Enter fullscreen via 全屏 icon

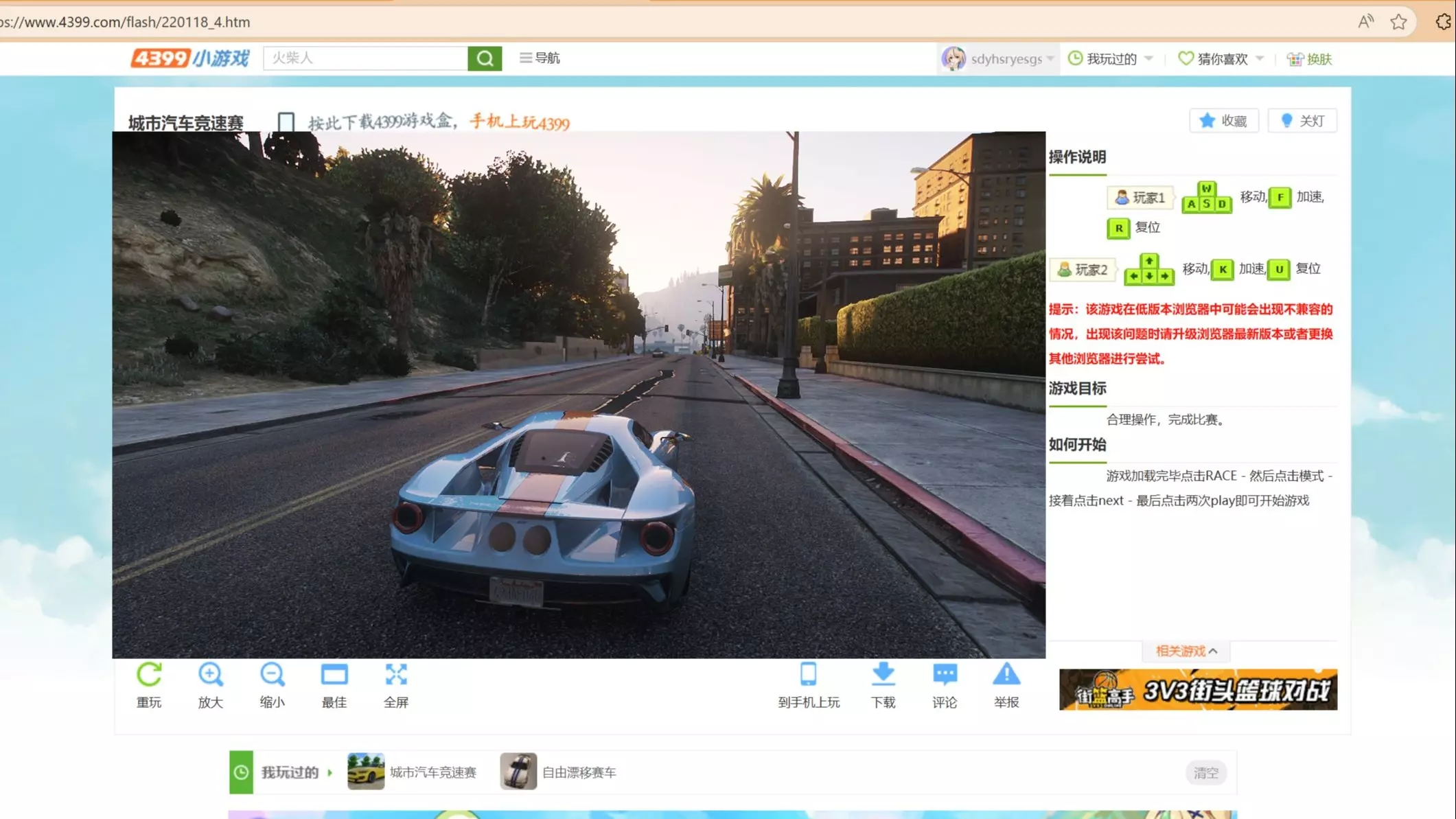coord(396,676)
